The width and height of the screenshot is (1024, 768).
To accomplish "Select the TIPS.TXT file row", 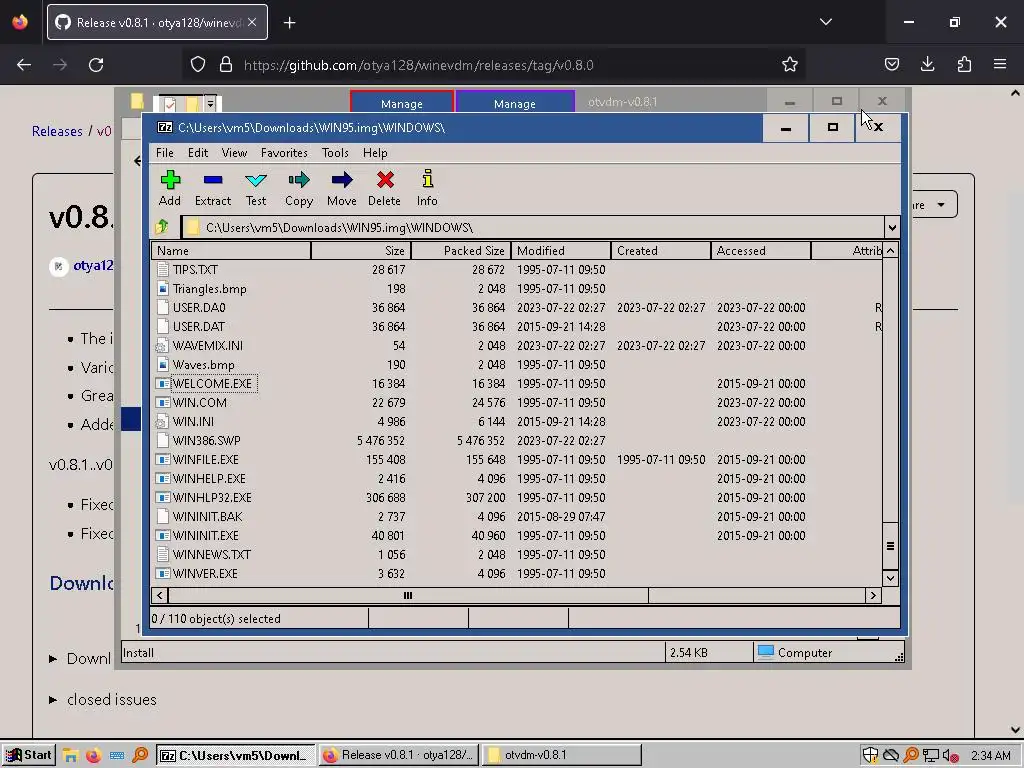I will [517, 270].
